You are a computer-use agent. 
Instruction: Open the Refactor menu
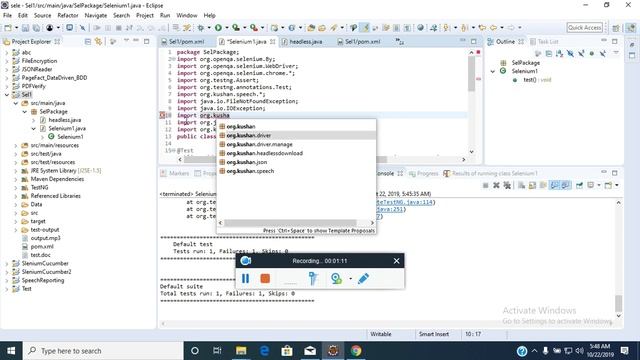pyautogui.click(x=68, y=16)
